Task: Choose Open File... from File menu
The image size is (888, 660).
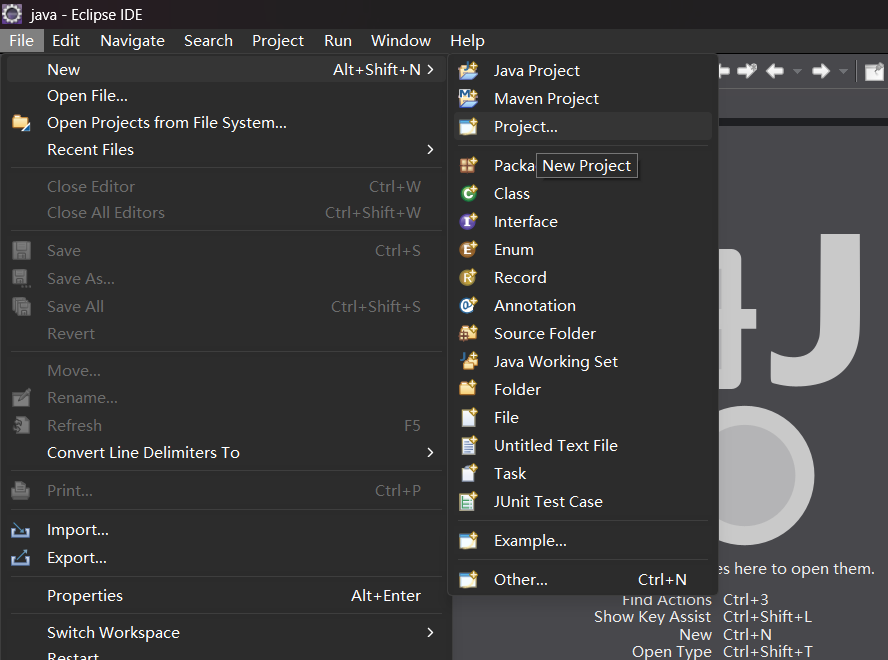Action: point(225,96)
